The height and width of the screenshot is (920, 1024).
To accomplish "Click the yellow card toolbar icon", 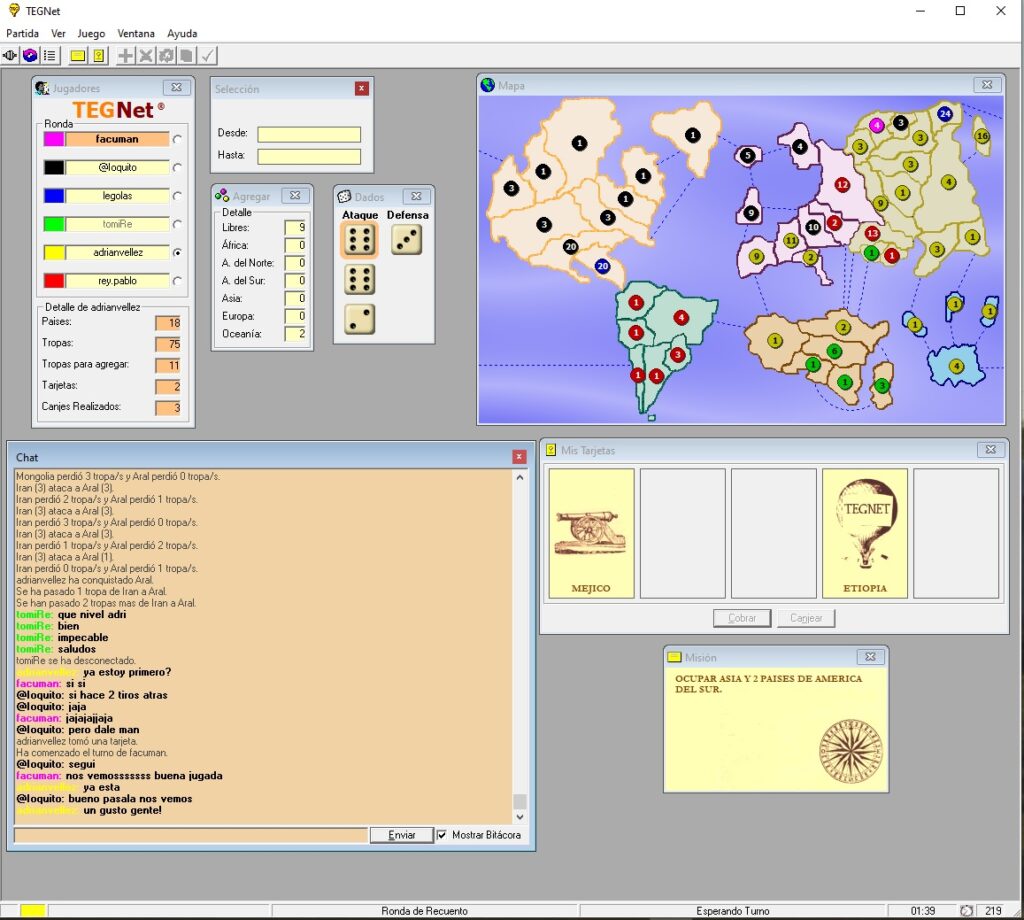I will [x=78, y=55].
